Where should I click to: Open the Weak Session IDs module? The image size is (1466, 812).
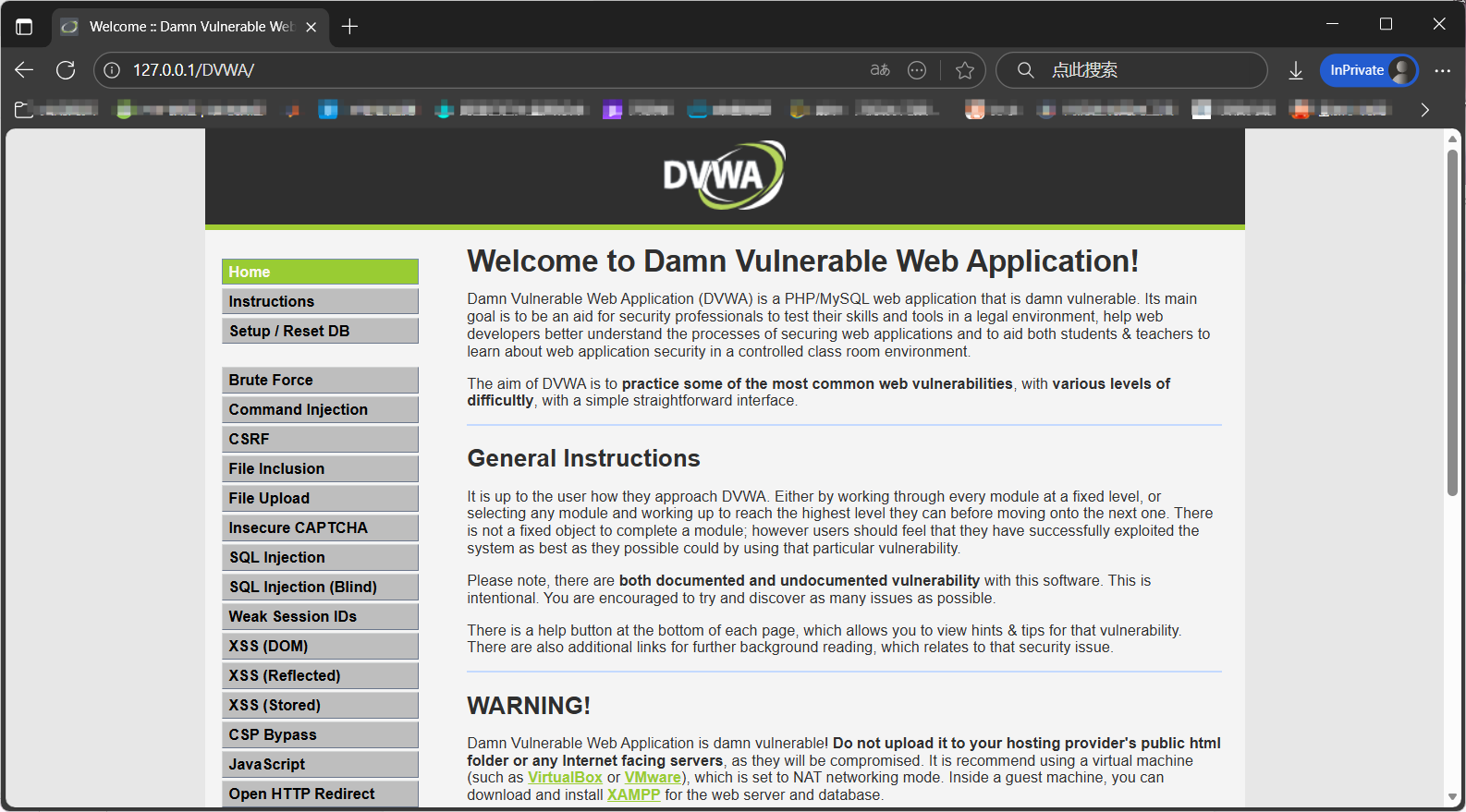(x=320, y=616)
